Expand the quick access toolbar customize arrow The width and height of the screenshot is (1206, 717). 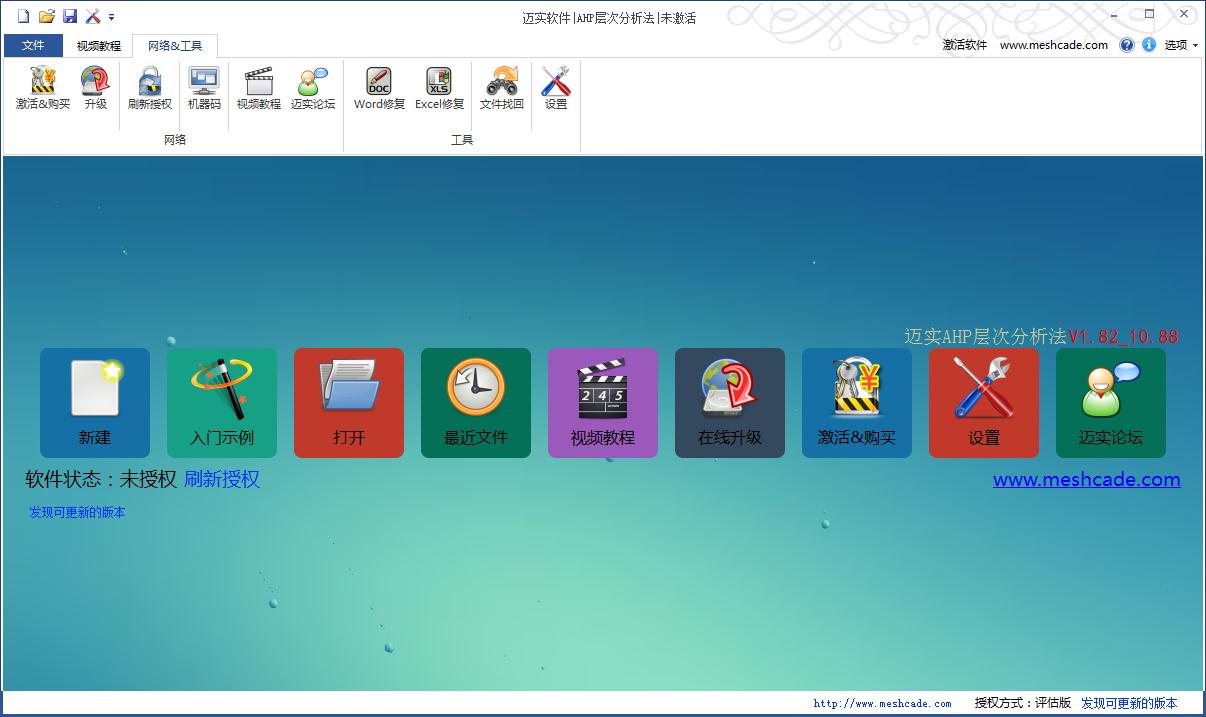coord(110,17)
